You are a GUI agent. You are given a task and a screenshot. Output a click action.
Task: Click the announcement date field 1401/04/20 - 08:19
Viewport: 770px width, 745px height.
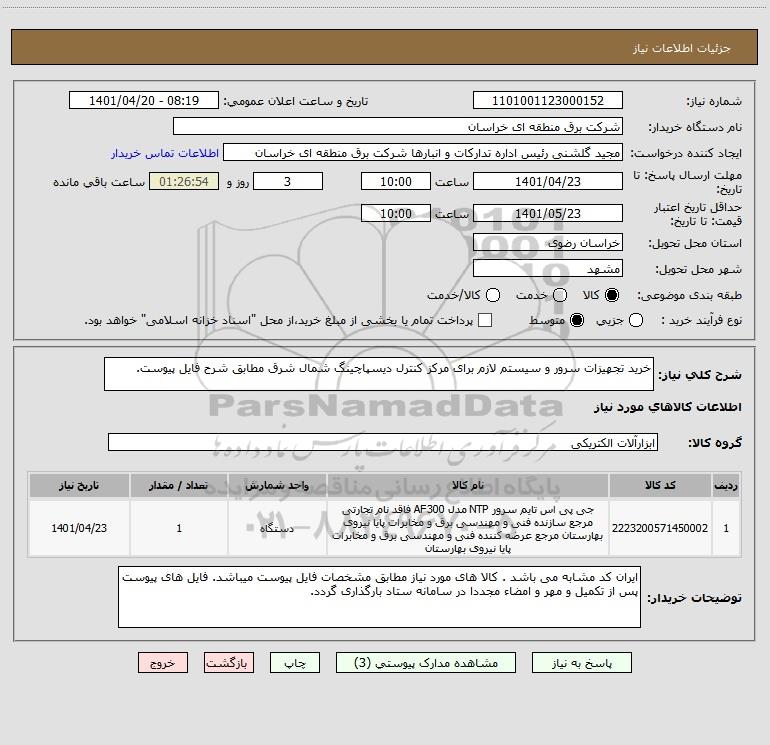pyautogui.click(x=144, y=100)
